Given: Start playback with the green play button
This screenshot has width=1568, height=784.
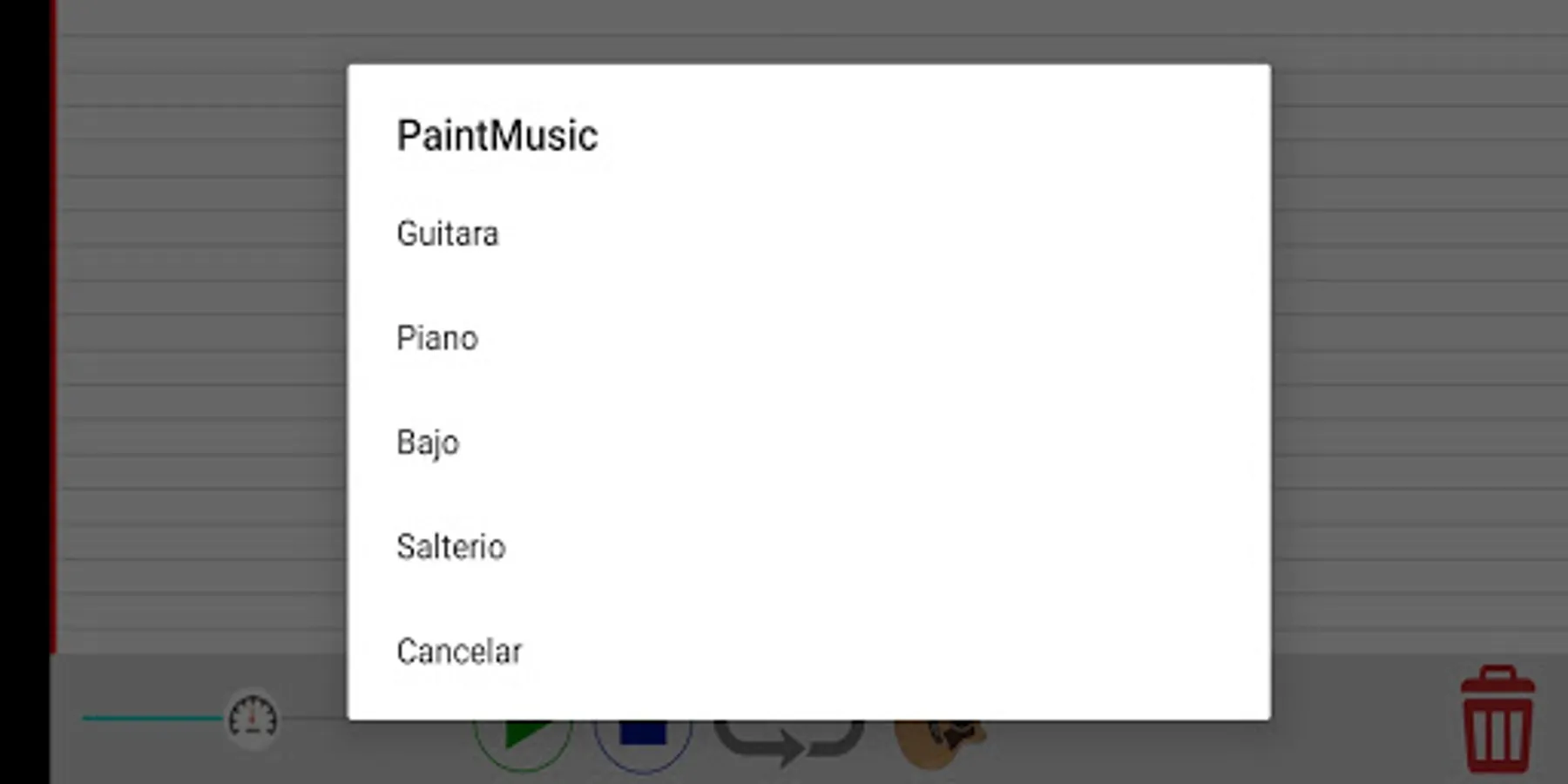Looking at the screenshot, I should click(524, 746).
